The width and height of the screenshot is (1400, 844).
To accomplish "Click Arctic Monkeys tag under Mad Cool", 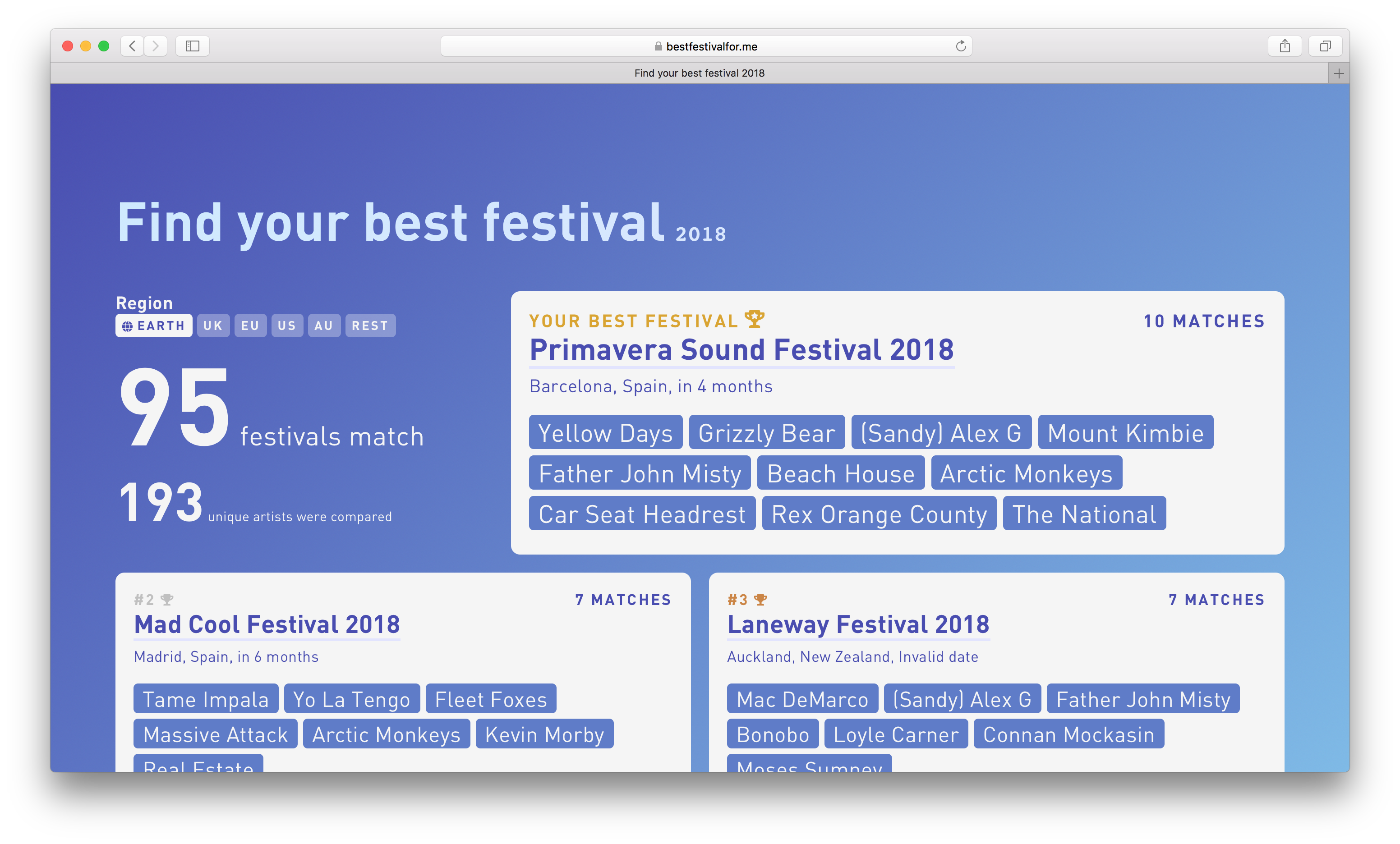I will pos(387,734).
